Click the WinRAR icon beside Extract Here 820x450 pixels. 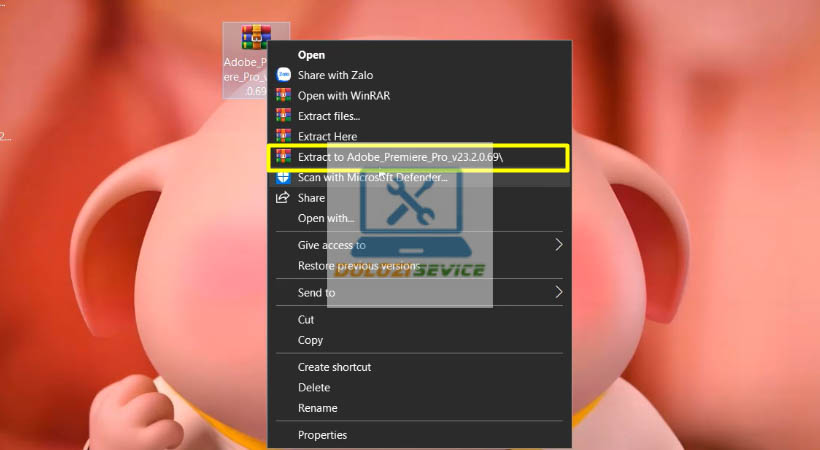283,136
